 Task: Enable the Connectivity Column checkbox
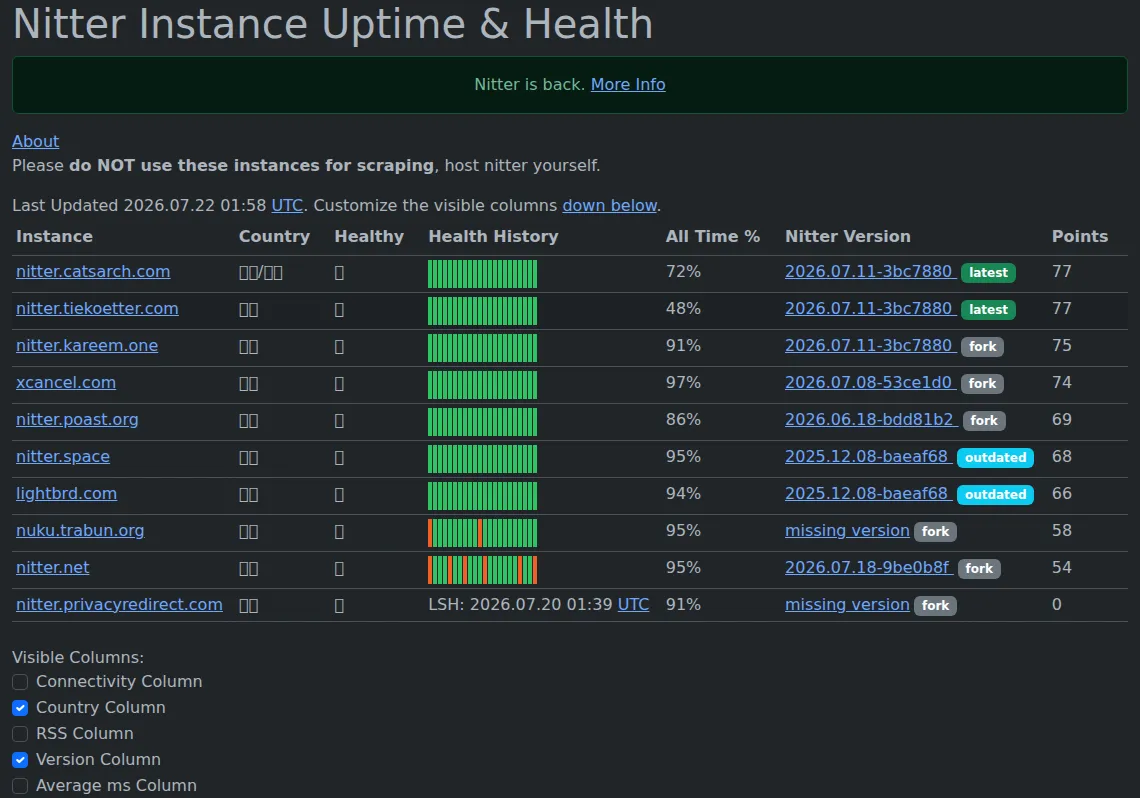(20, 682)
